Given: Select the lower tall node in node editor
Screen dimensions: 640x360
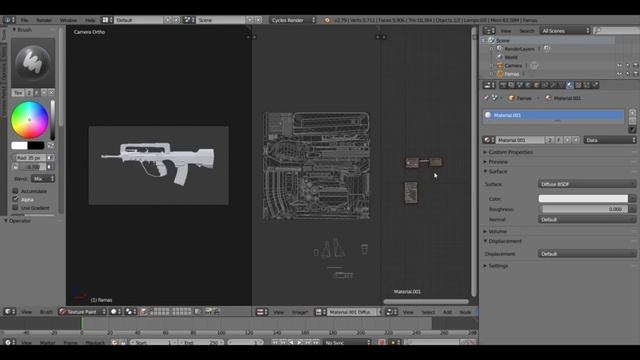Looking at the screenshot, I should [x=411, y=193].
